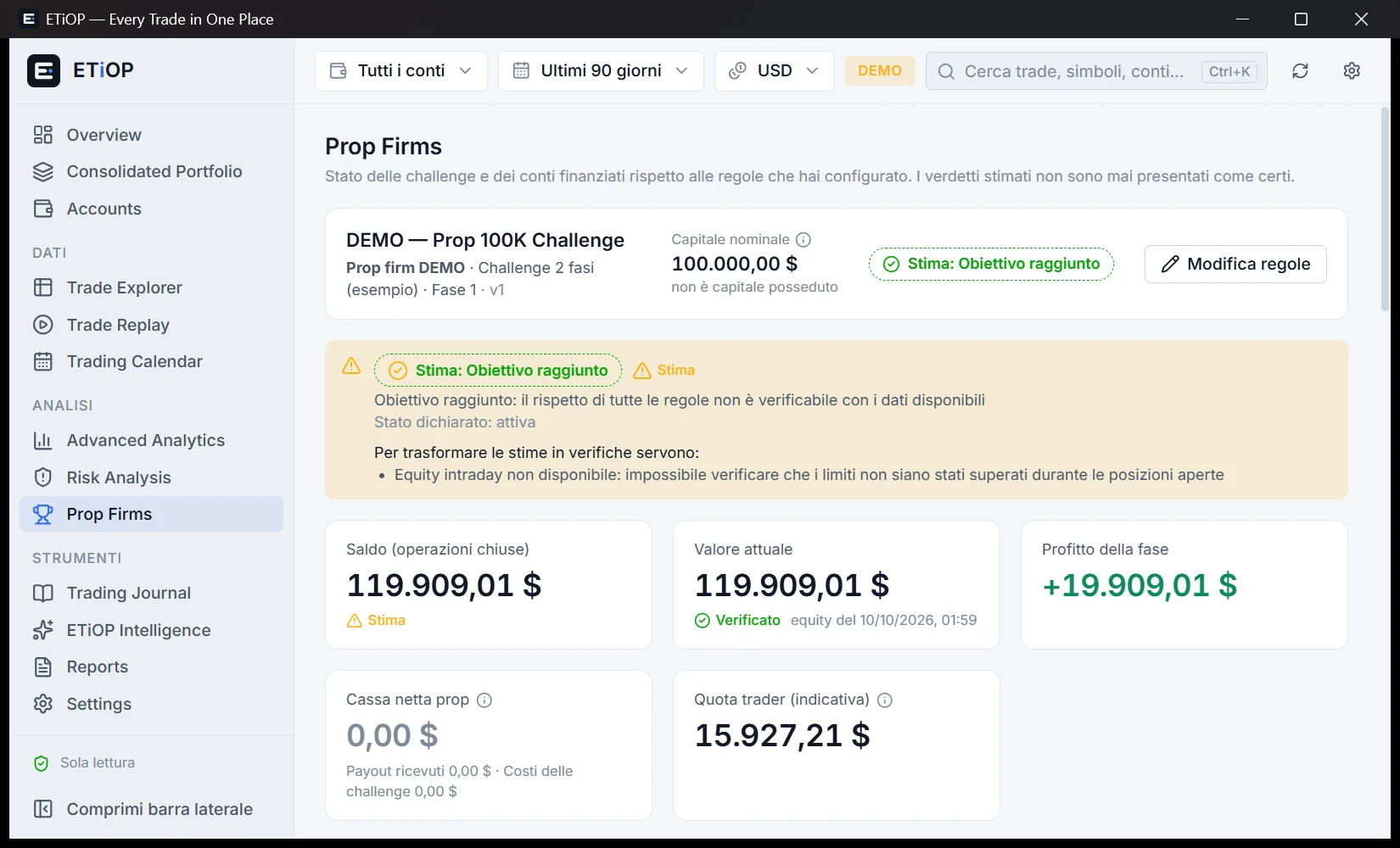1400x848 pixels.
Task: Click the Capitale nominale value 100.000,00 $
Action: tap(734, 264)
